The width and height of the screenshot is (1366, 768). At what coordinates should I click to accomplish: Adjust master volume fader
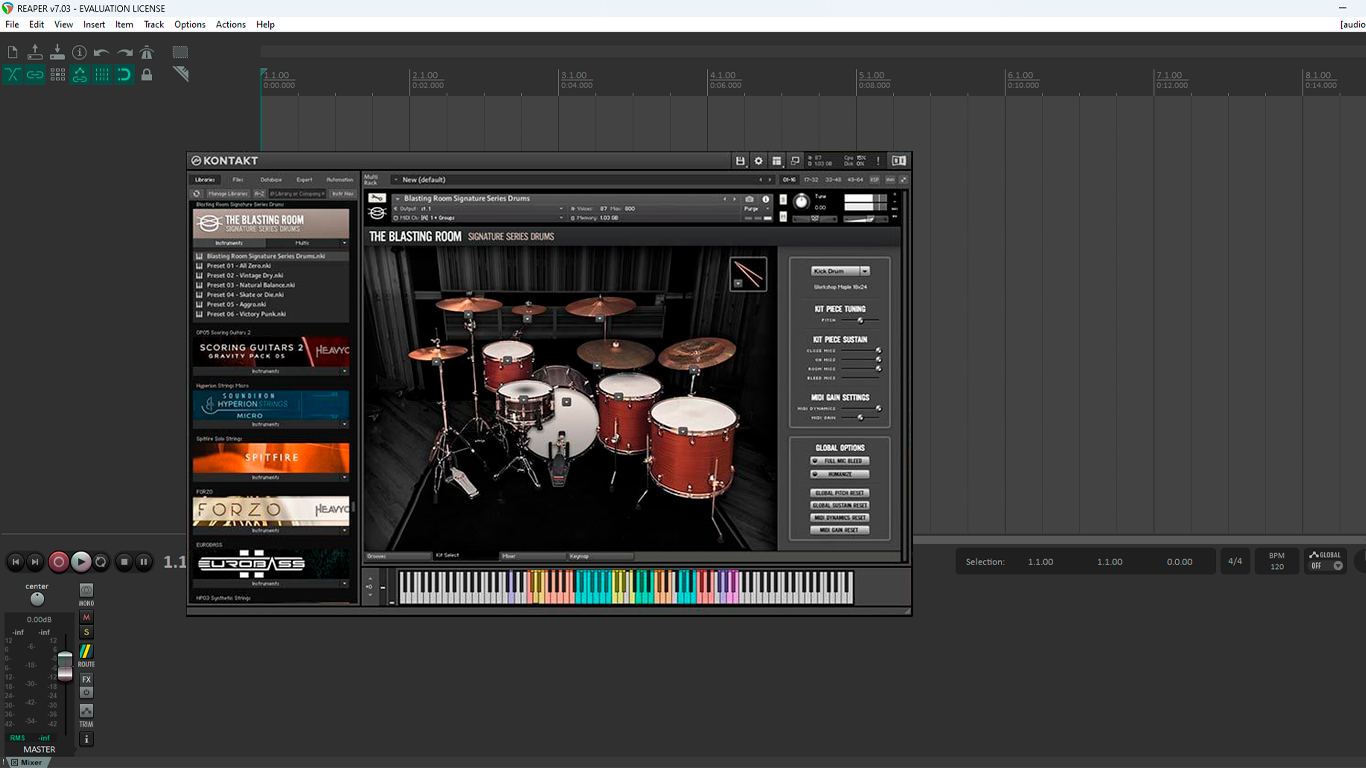click(x=65, y=665)
